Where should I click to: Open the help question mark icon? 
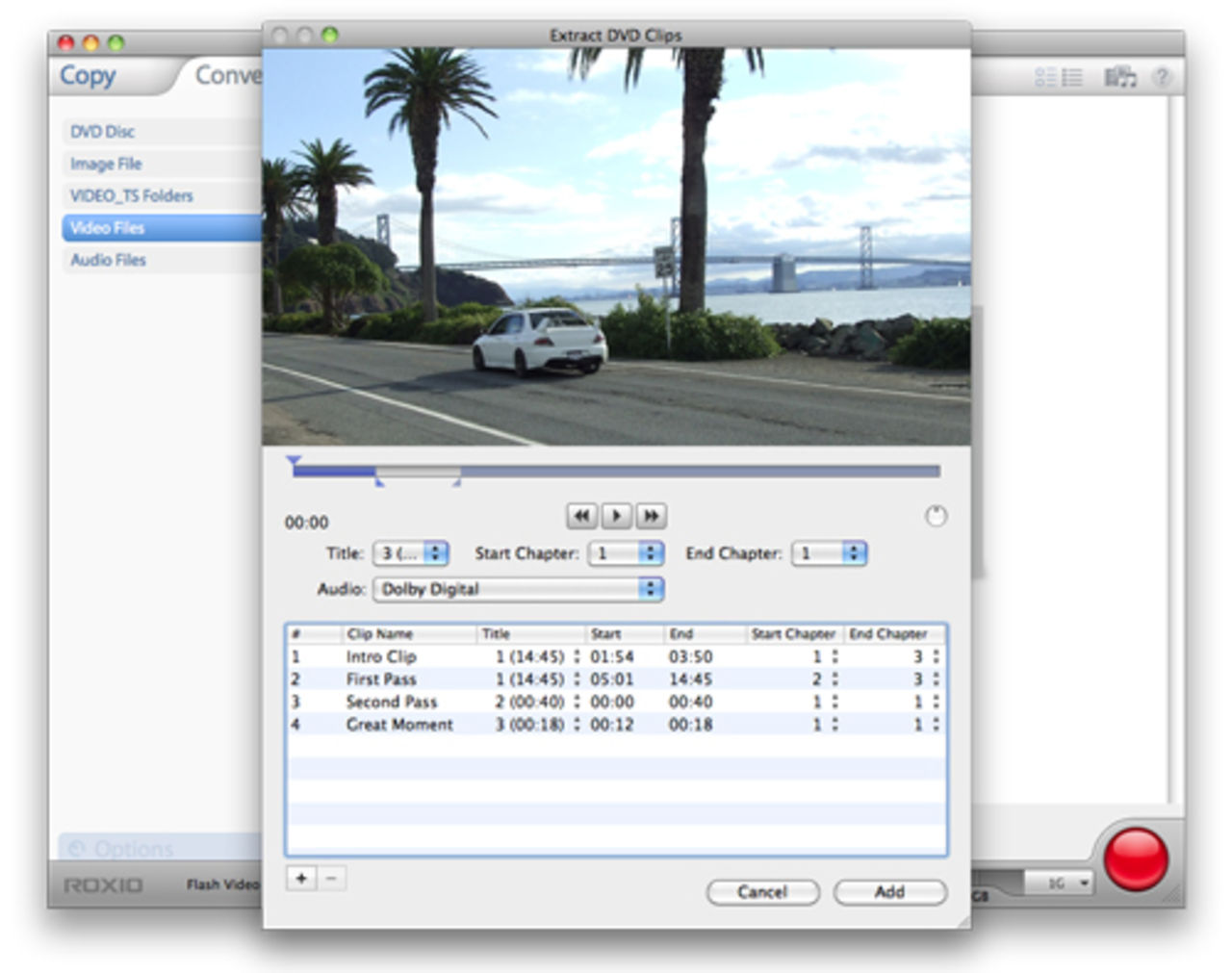click(1162, 77)
